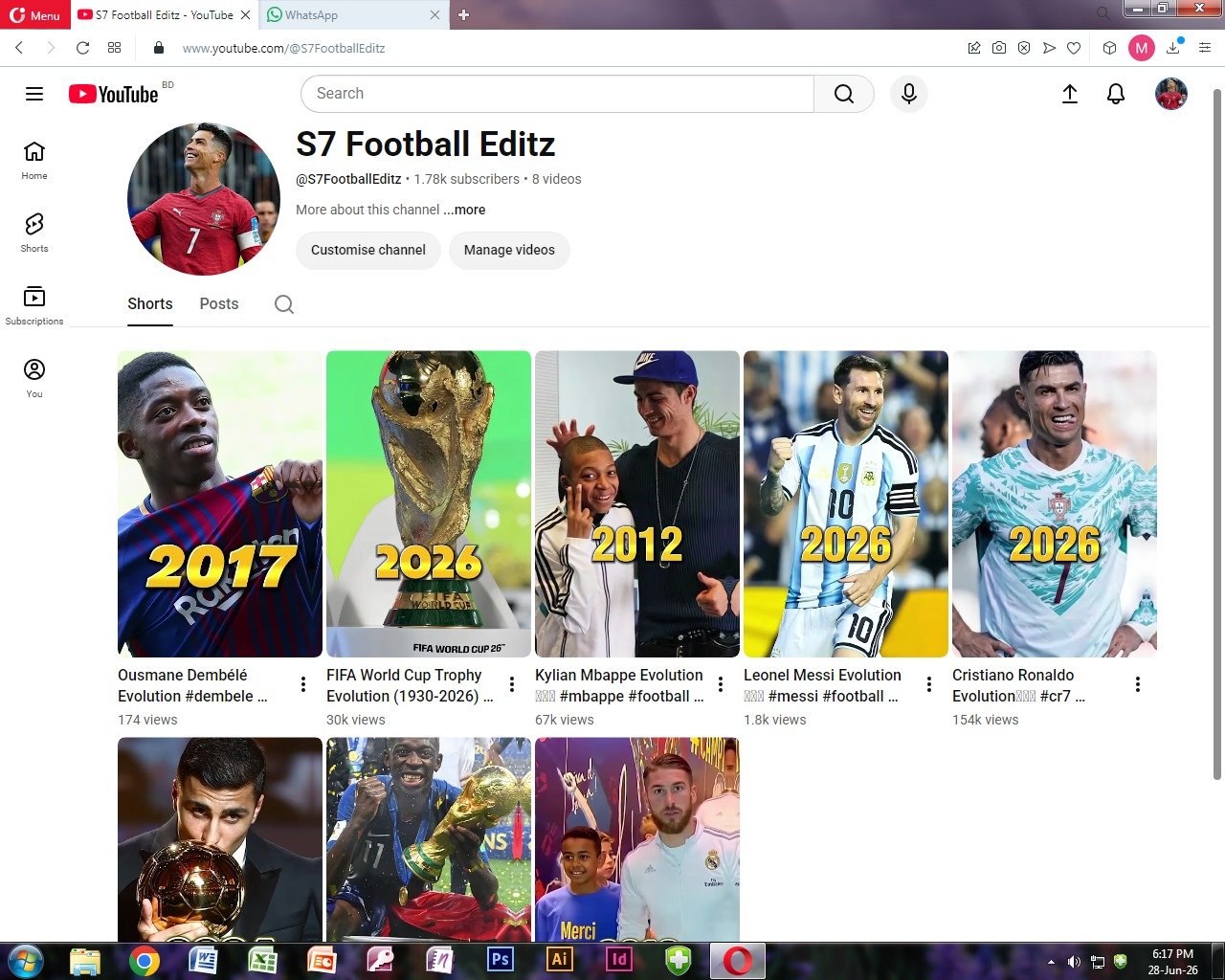
Task: Go to Home in the sidebar
Action: (x=34, y=161)
